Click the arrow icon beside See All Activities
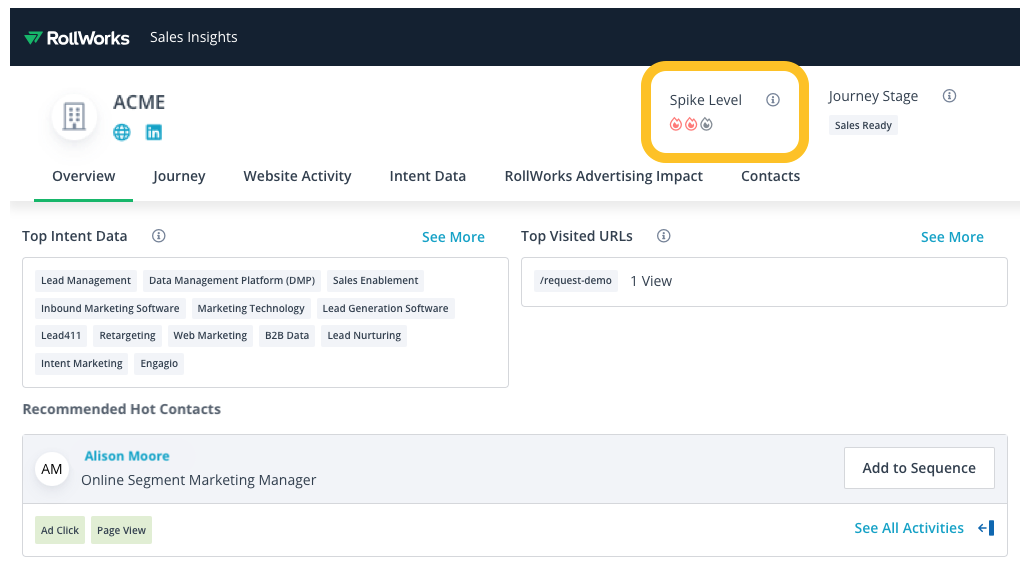 tap(986, 528)
